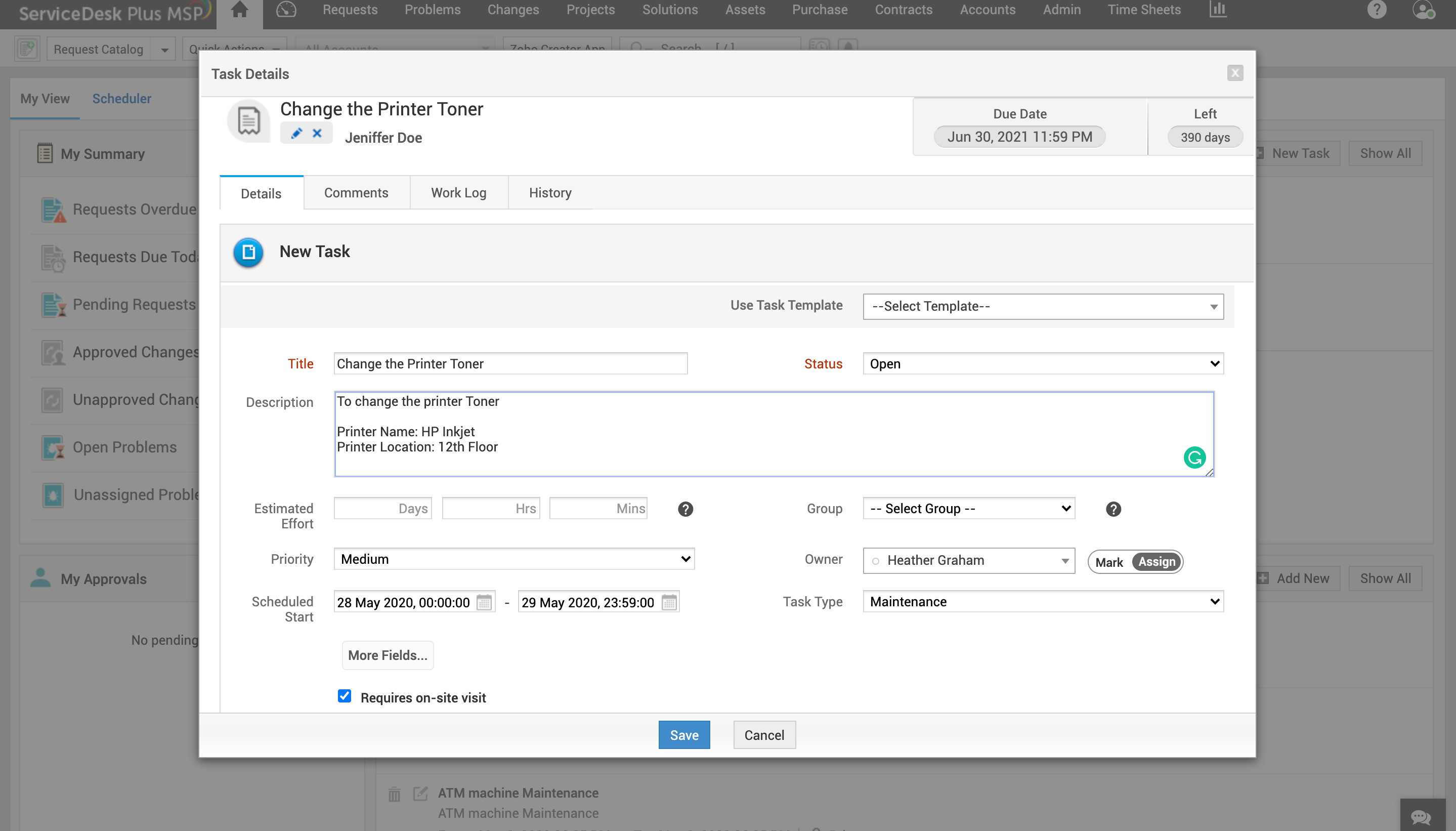Expand the Status dropdown showing Open
This screenshot has height=831, width=1456.
(1043, 363)
